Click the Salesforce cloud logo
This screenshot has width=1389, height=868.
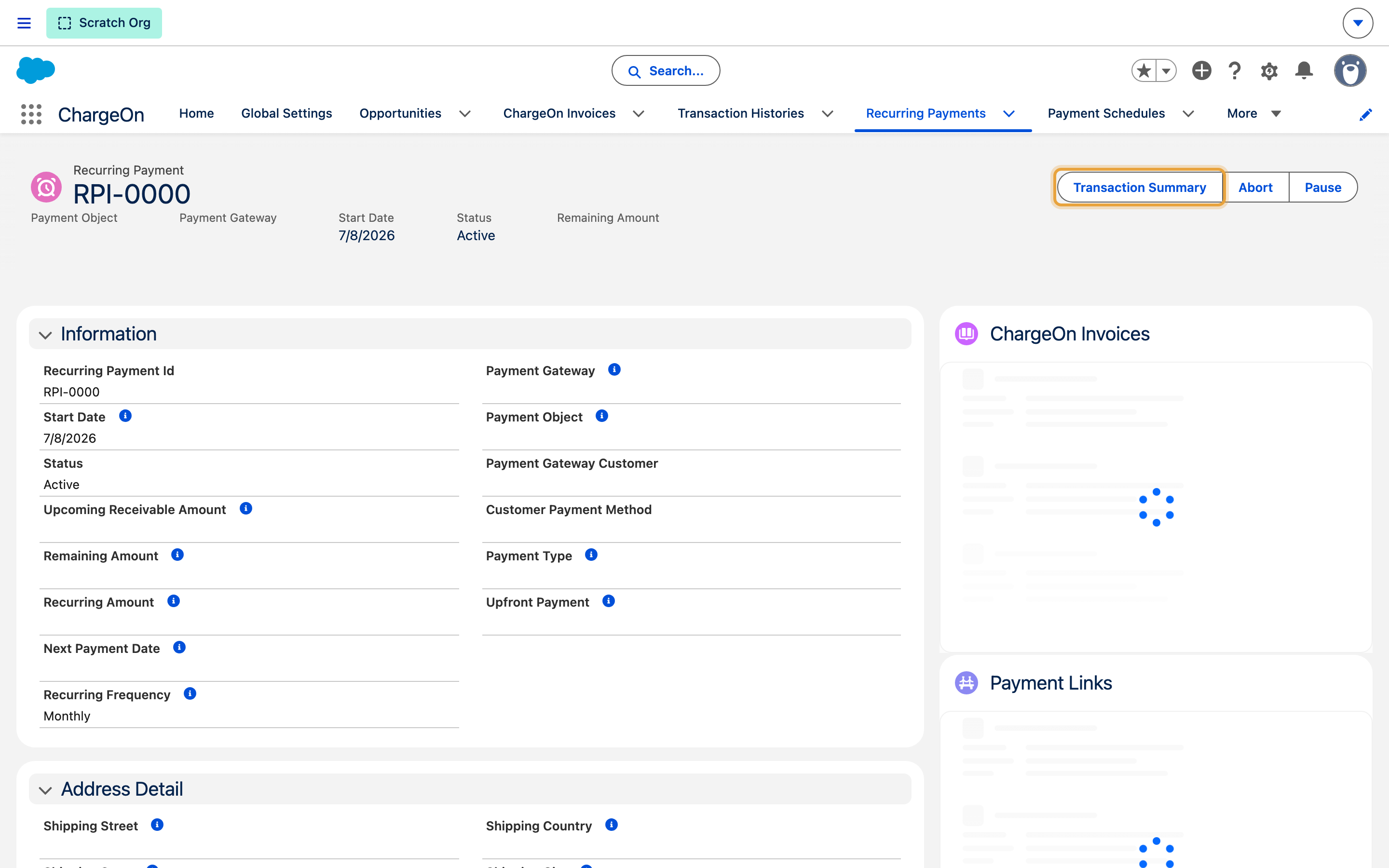[36, 70]
